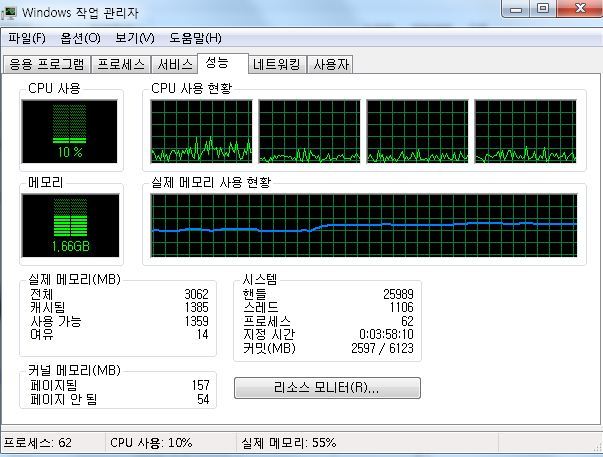Click the 실제 메모리 사용 현황 graph

click(364, 225)
